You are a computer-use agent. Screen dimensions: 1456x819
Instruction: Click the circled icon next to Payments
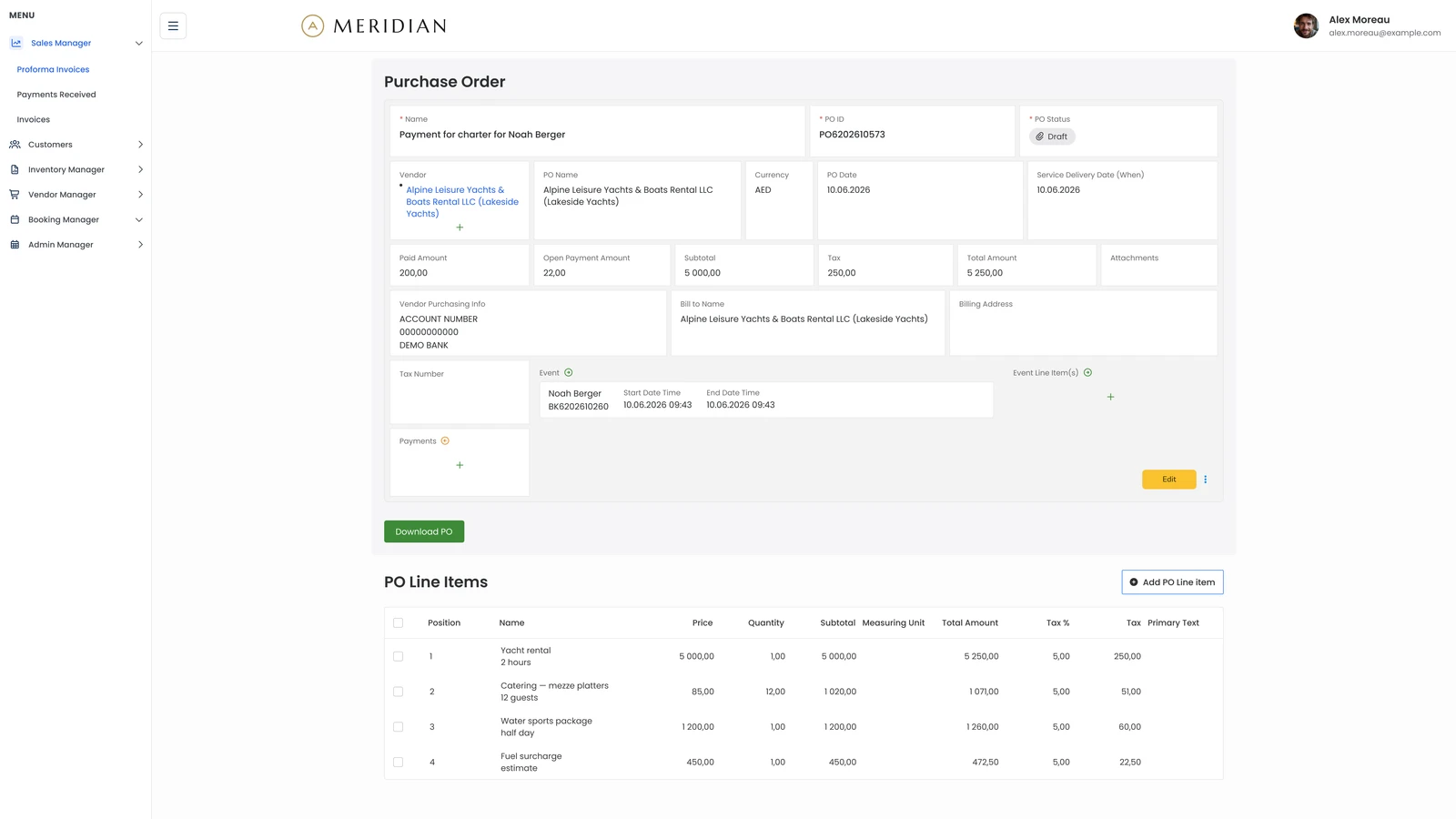[445, 441]
